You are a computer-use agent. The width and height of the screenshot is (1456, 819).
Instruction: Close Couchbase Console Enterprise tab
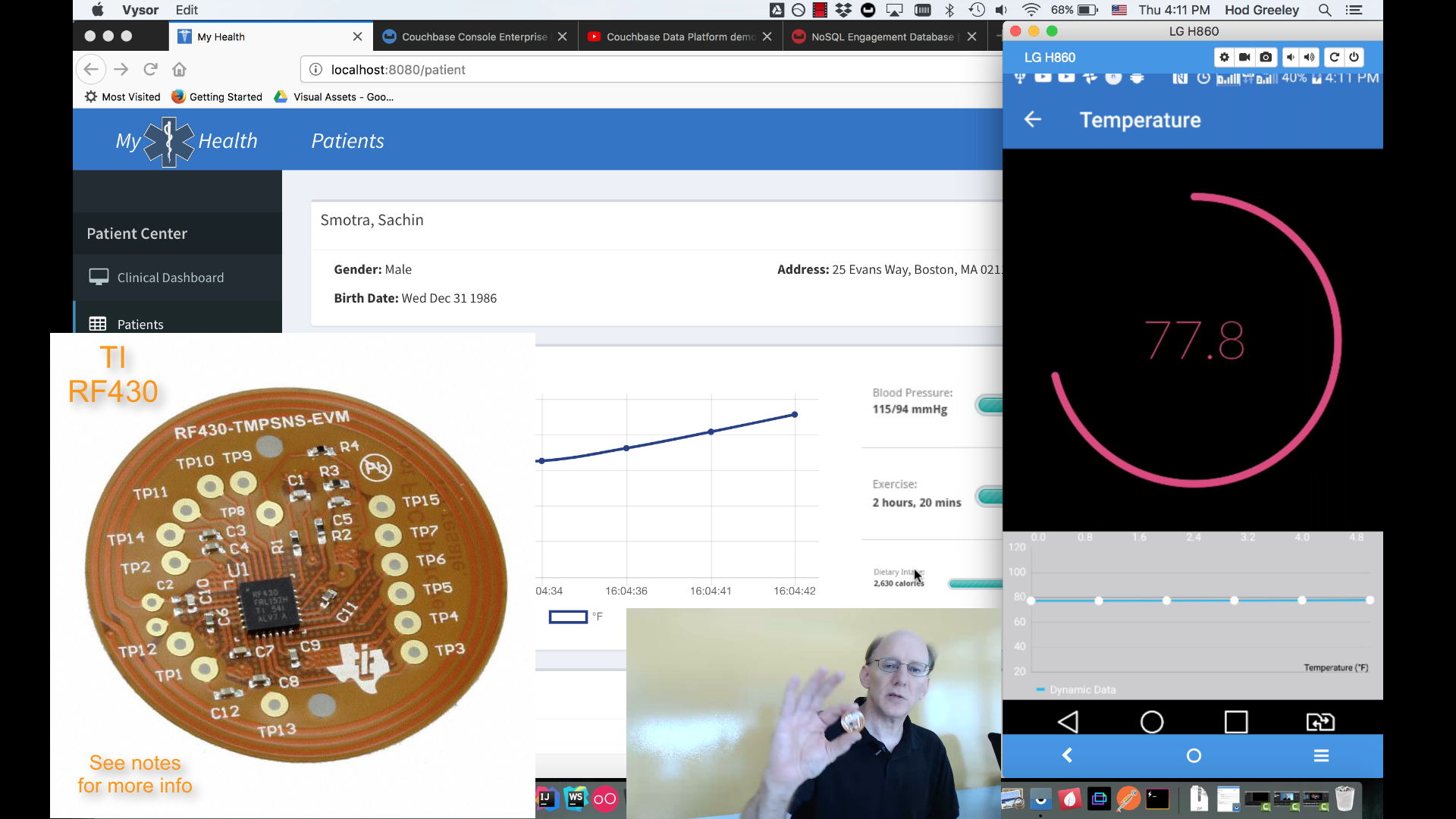point(562,36)
